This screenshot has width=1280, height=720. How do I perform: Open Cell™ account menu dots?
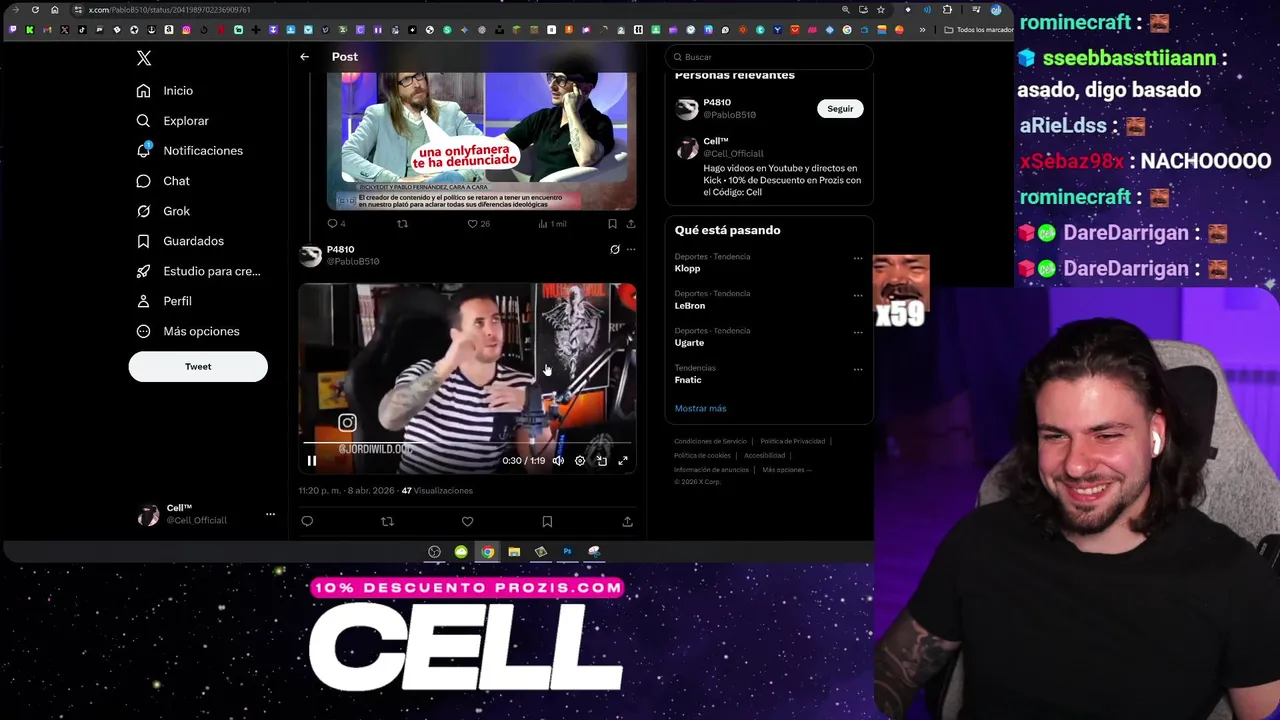tap(270, 514)
